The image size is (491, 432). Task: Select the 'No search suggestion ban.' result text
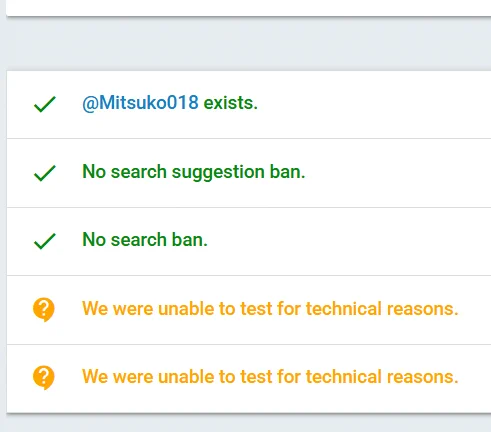pyautogui.click(x=194, y=172)
